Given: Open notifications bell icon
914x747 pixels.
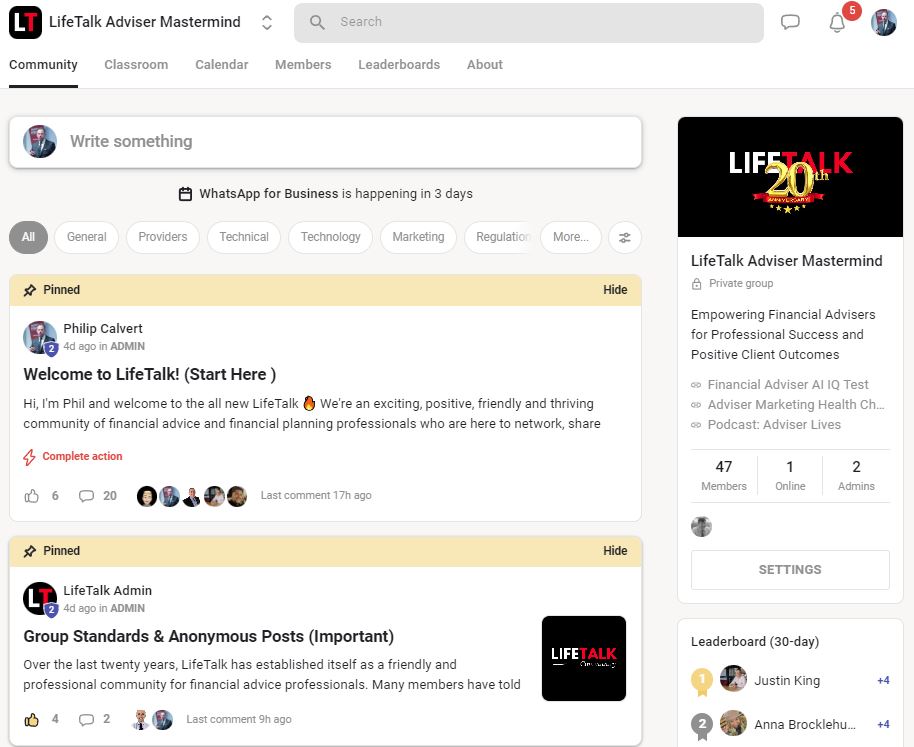Looking at the screenshot, I should (838, 23).
